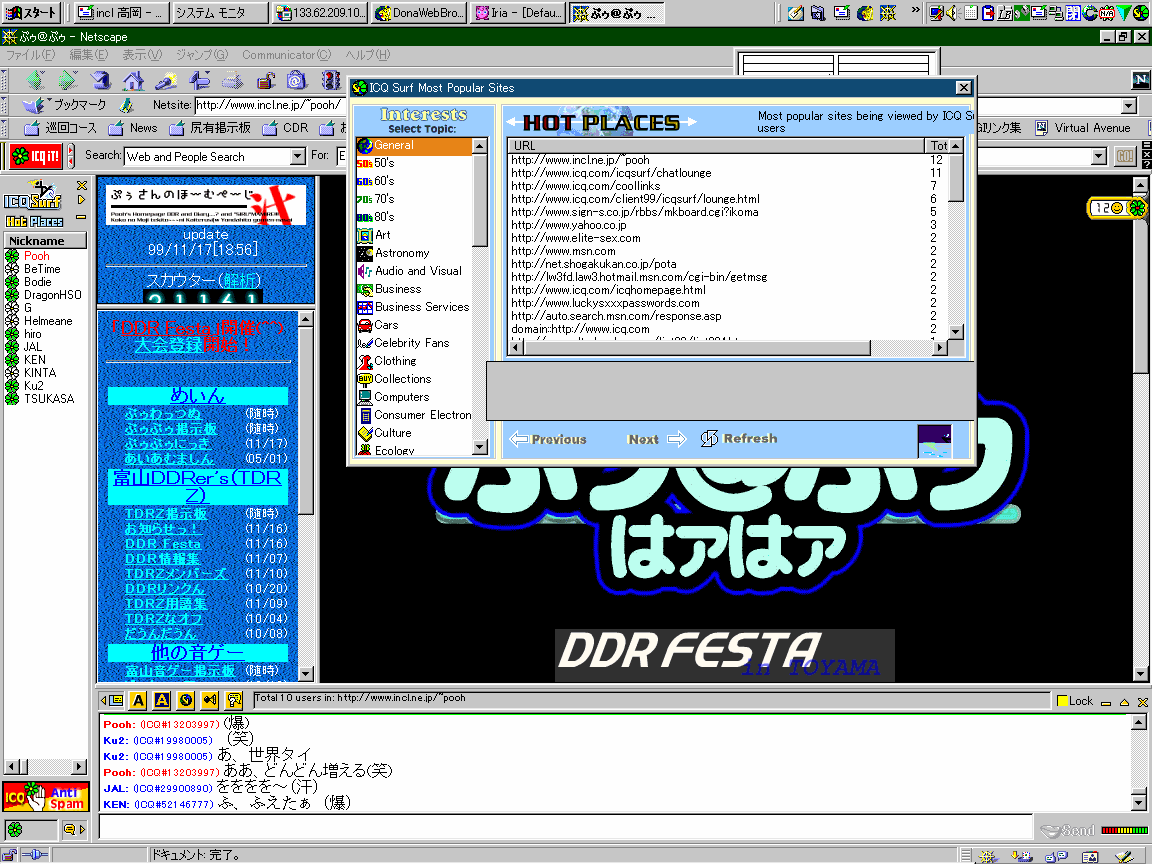Image resolution: width=1152 pixels, height=864 pixels.
Task: Toggle the yellow Lock checkbox in chat
Action: pos(1062,701)
